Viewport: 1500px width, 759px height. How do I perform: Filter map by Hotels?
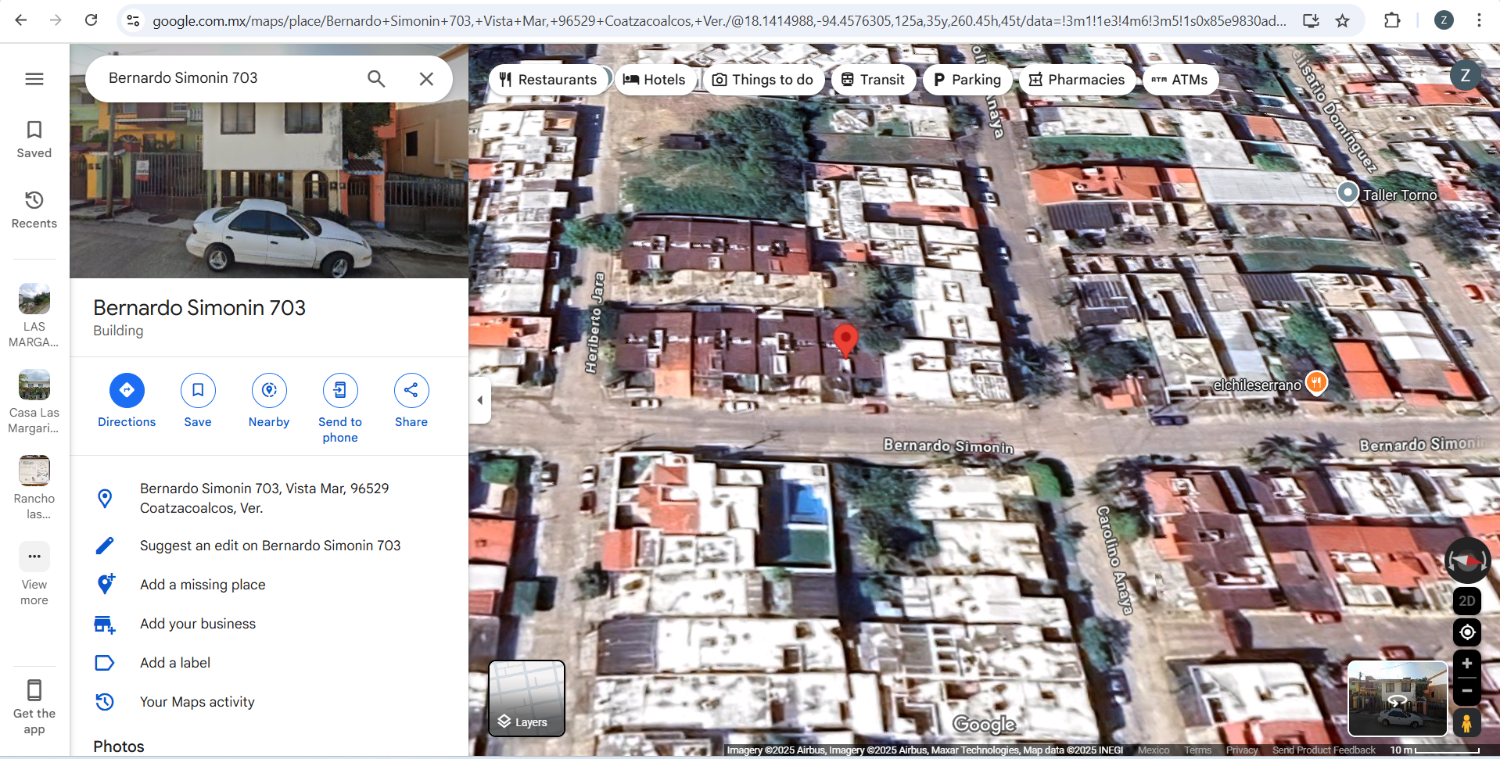(x=655, y=80)
